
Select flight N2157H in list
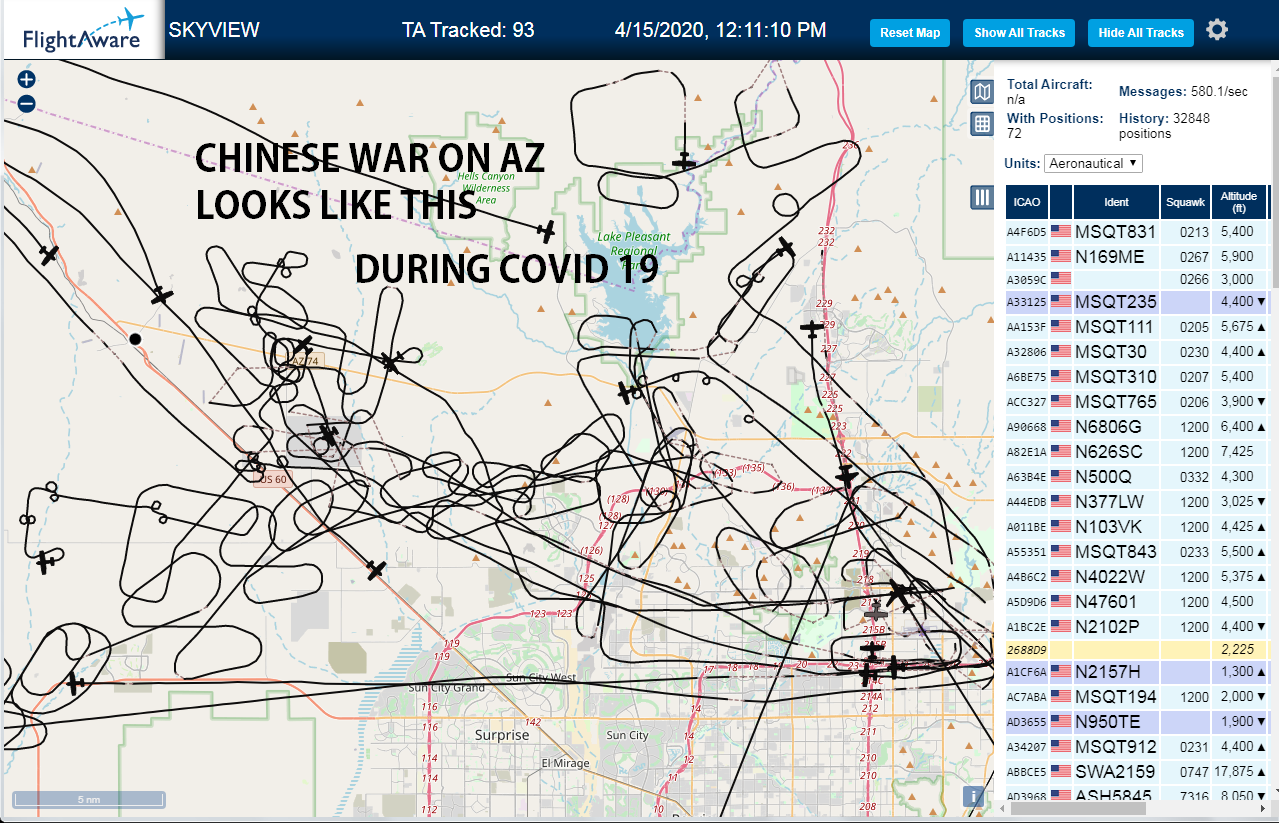(1137, 672)
